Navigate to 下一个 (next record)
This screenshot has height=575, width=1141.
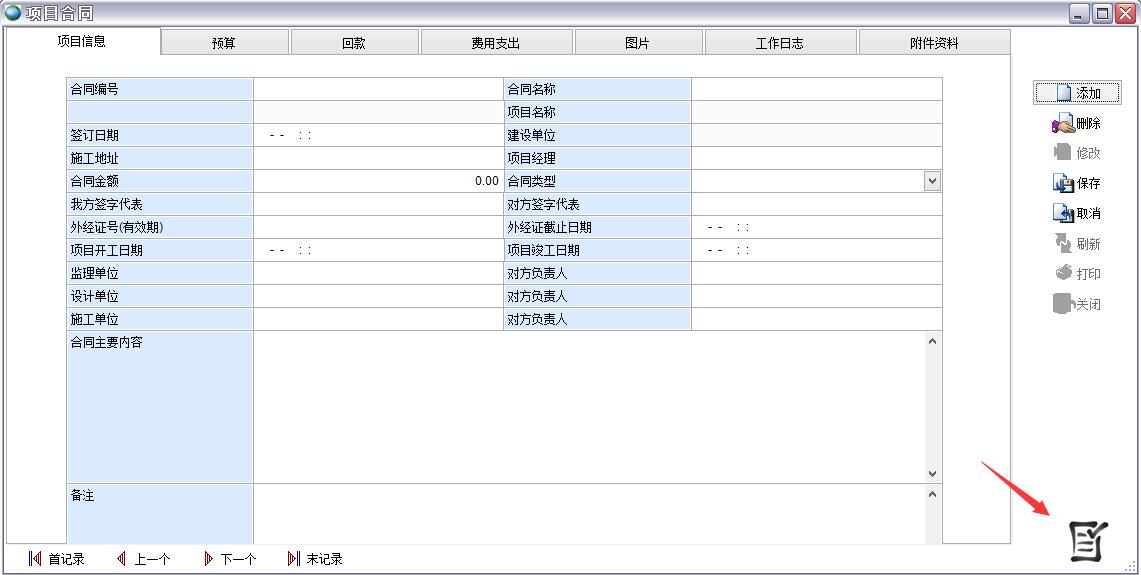[229, 559]
